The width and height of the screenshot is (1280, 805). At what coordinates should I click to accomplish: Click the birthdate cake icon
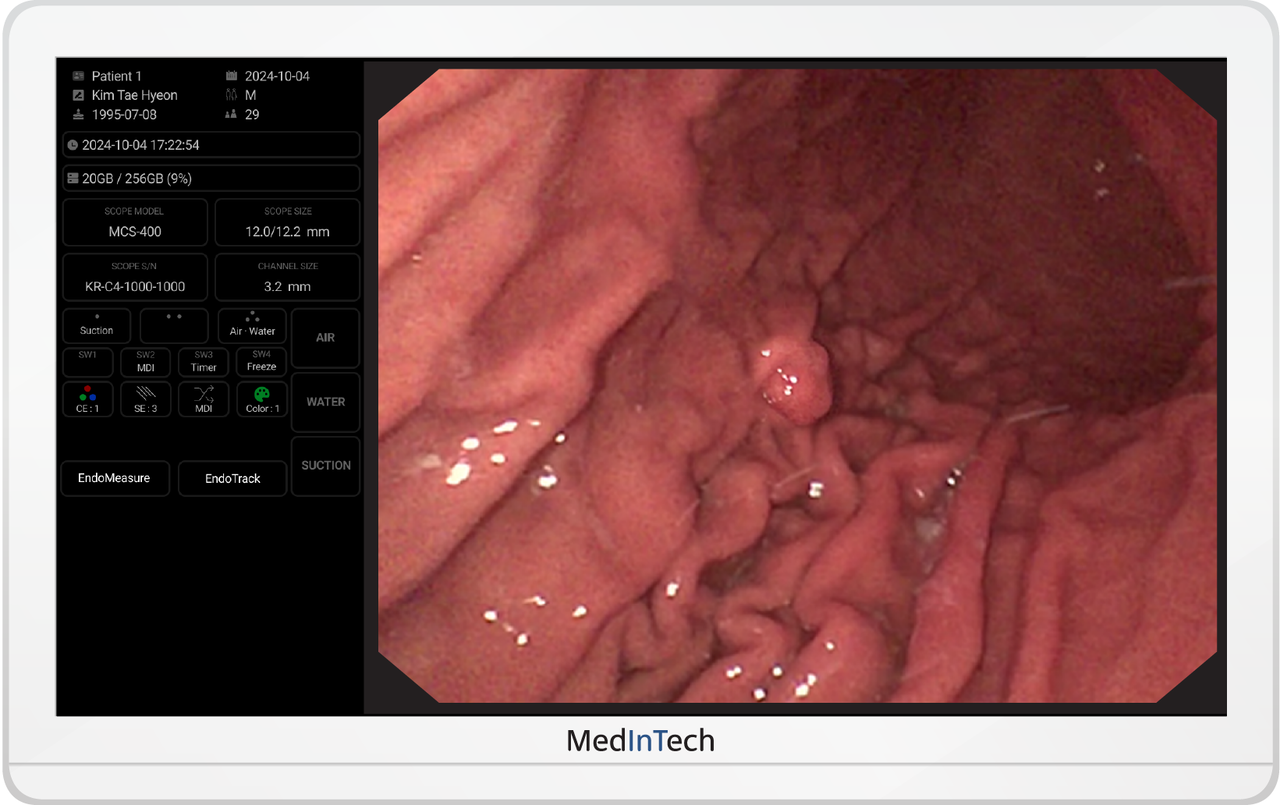coord(78,114)
